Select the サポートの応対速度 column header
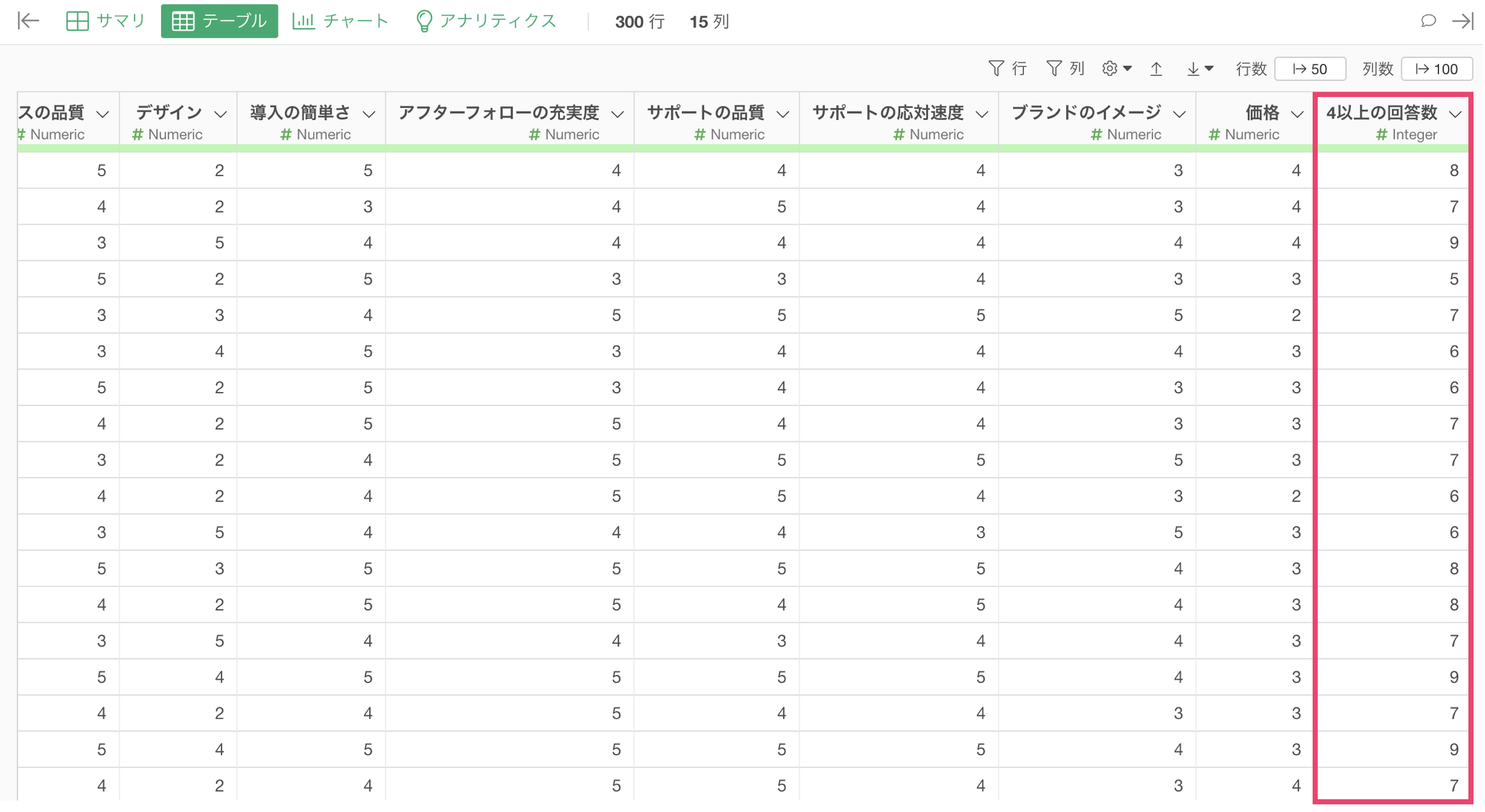This screenshot has width=1485, height=812. click(888, 113)
